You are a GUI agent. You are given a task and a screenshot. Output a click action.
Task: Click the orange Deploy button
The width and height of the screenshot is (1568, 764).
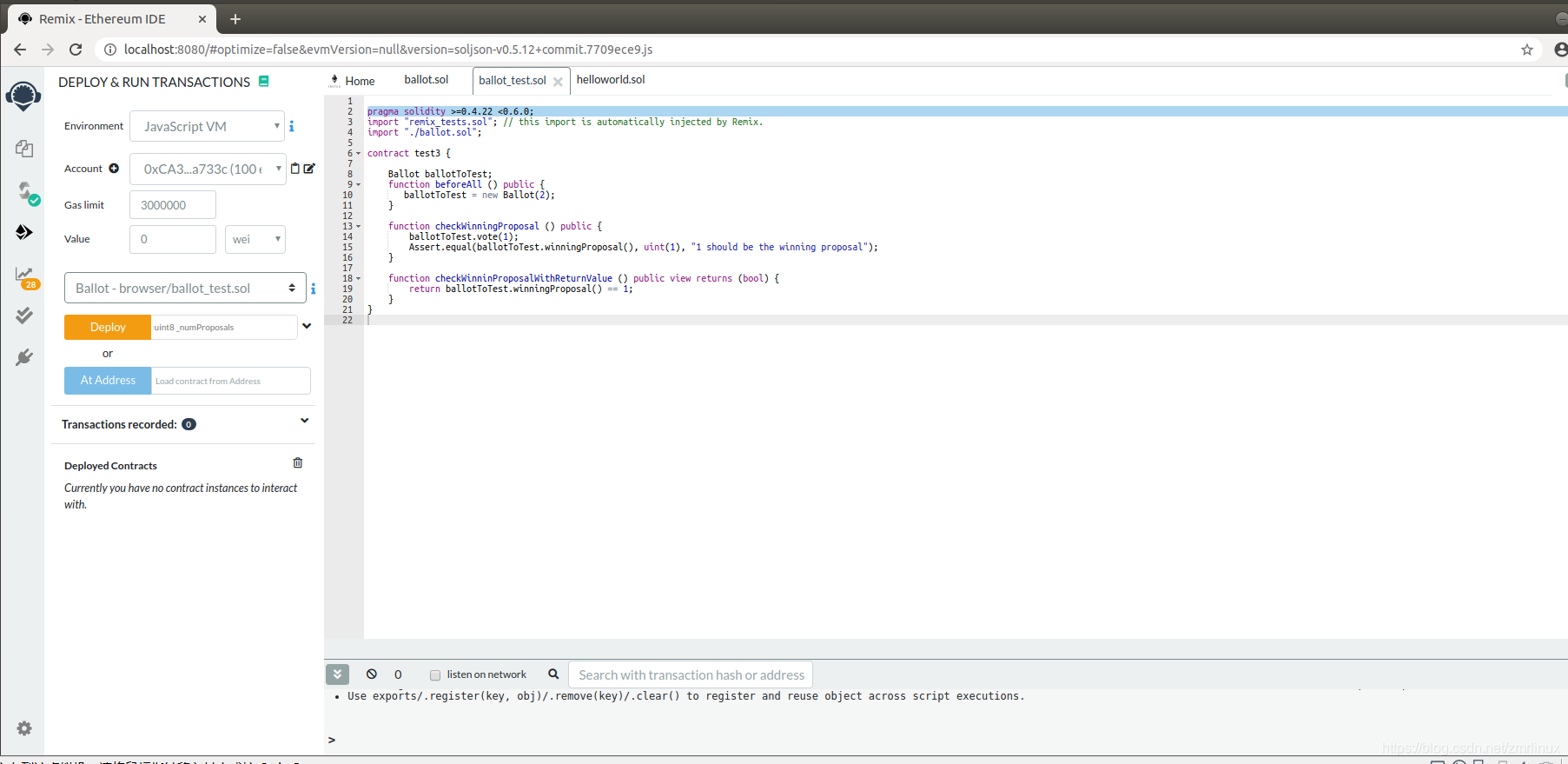[x=108, y=327]
